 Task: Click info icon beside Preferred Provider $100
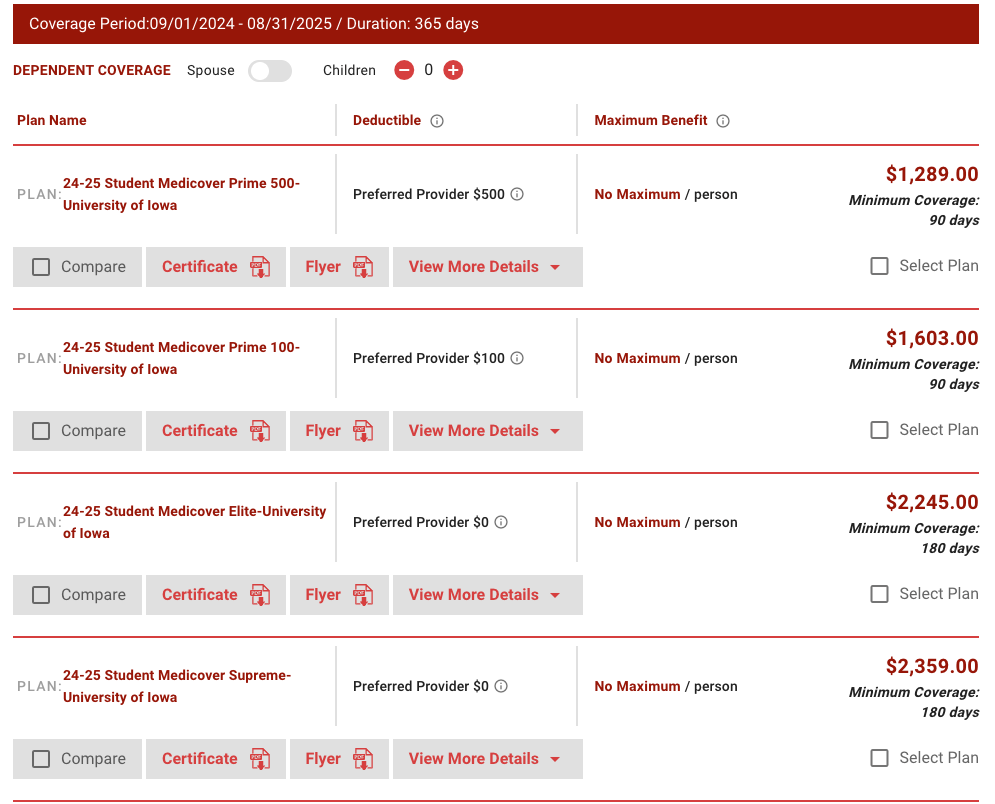tap(517, 358)
